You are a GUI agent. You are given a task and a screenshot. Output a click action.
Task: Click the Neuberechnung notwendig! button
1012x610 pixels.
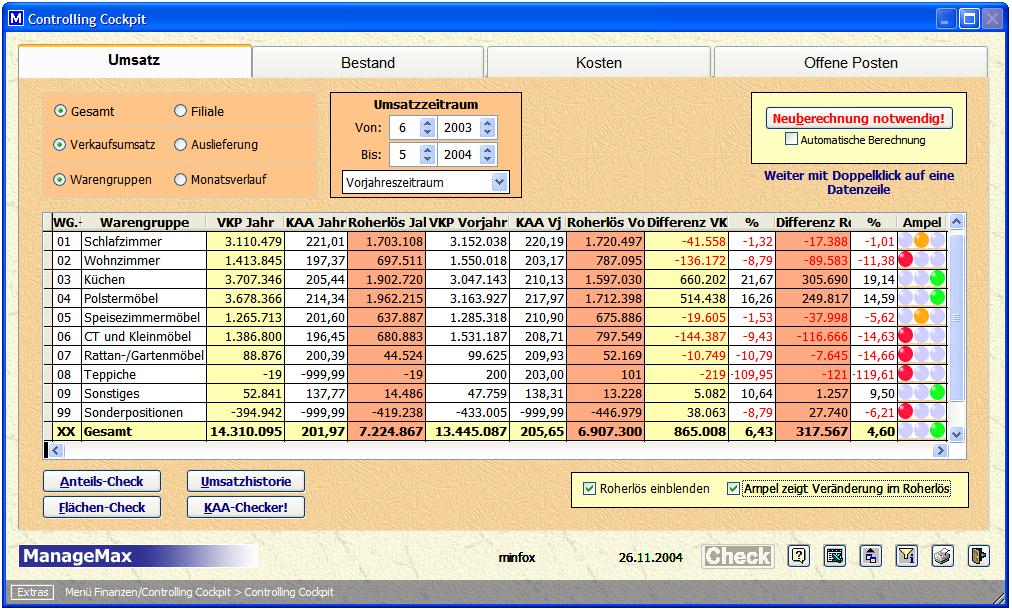pyautogui.click(x=859, y=118)
